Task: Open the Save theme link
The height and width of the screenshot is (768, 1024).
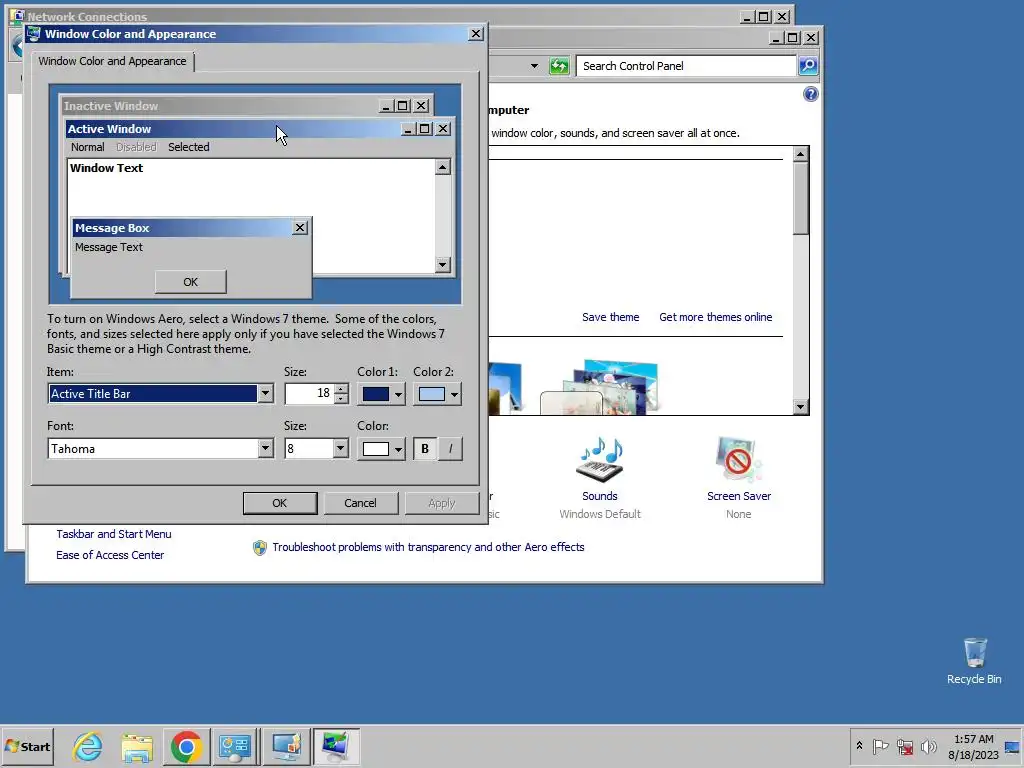Action: point(611,317)
